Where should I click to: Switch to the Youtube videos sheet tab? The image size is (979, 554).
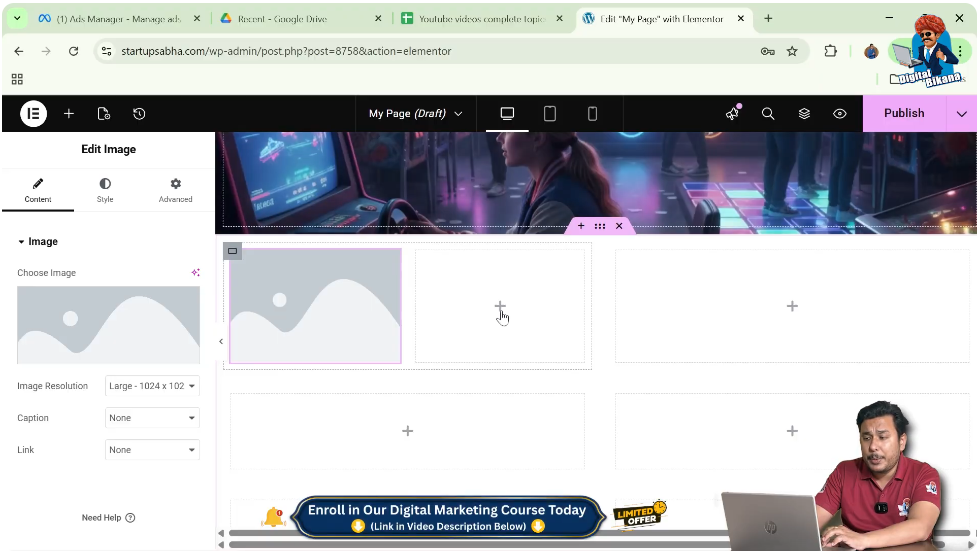pos(481,19)
